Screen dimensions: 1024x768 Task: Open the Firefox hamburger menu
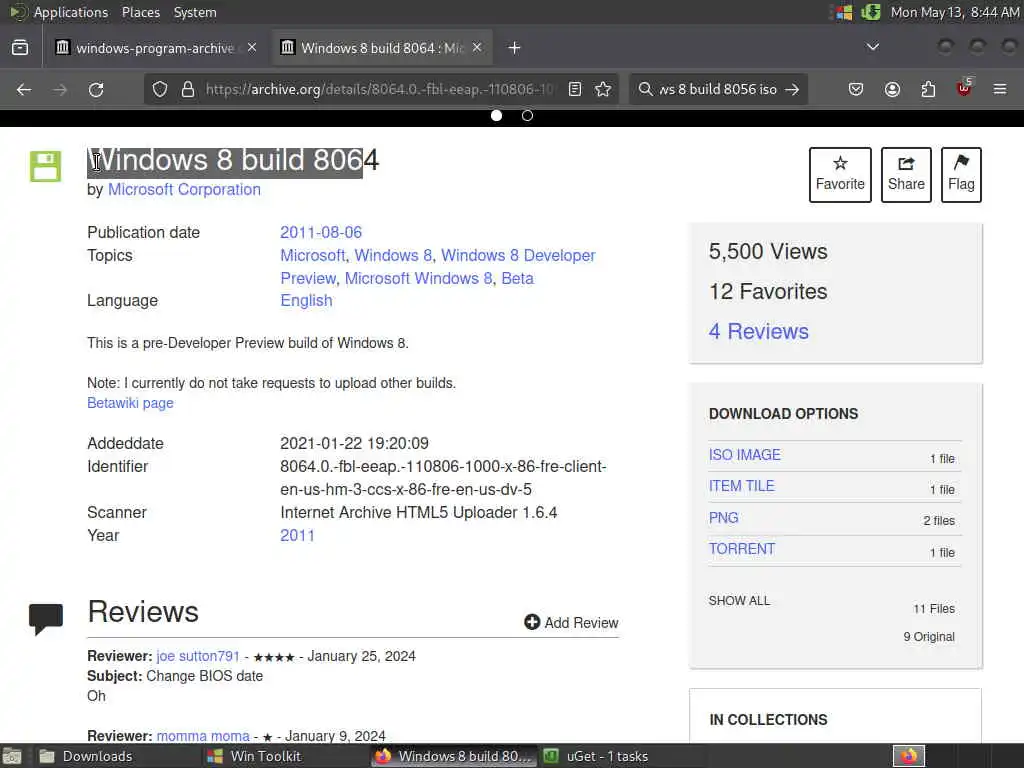[1000, 89]
